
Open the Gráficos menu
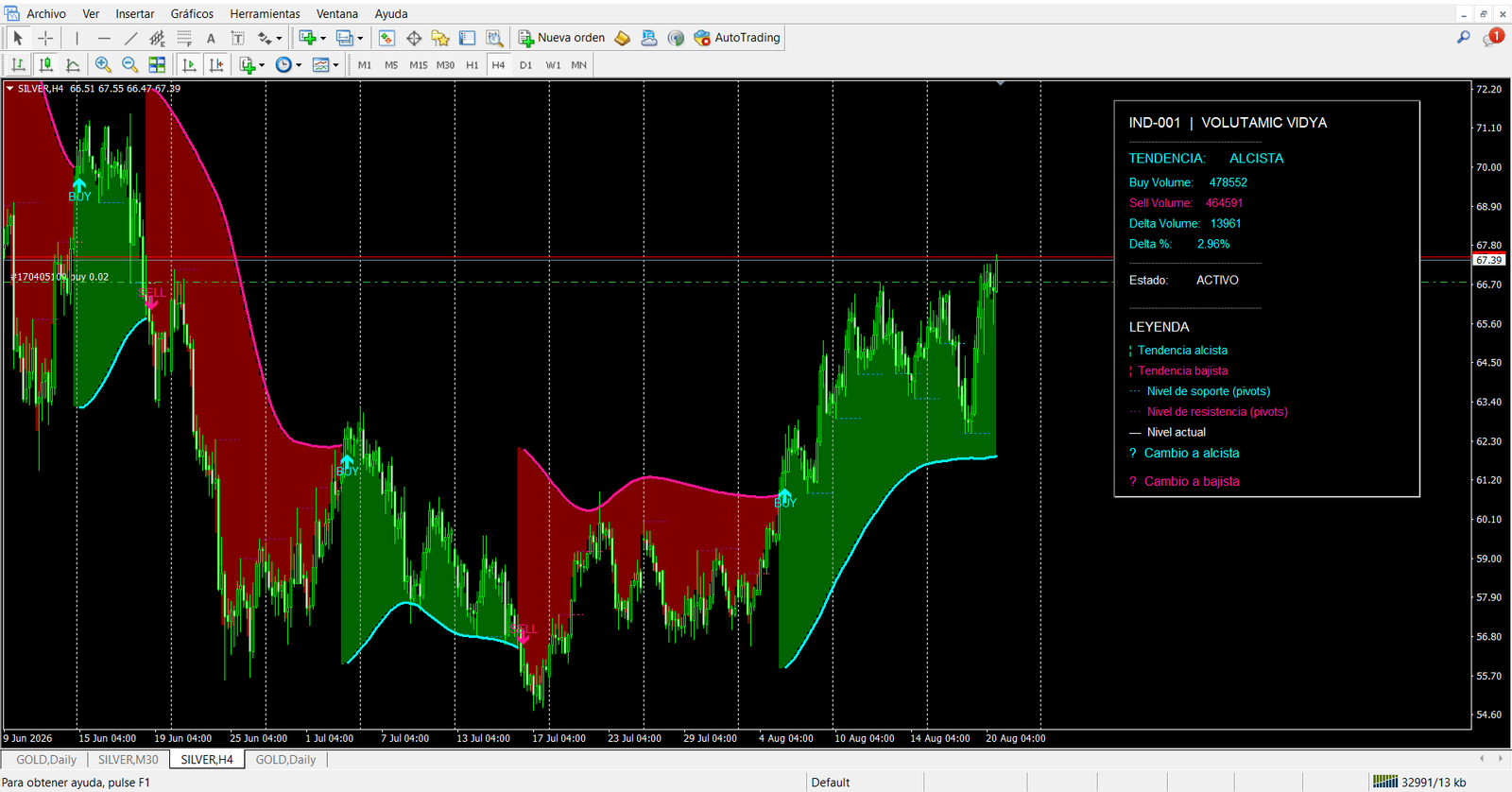(x=192, y=13)
